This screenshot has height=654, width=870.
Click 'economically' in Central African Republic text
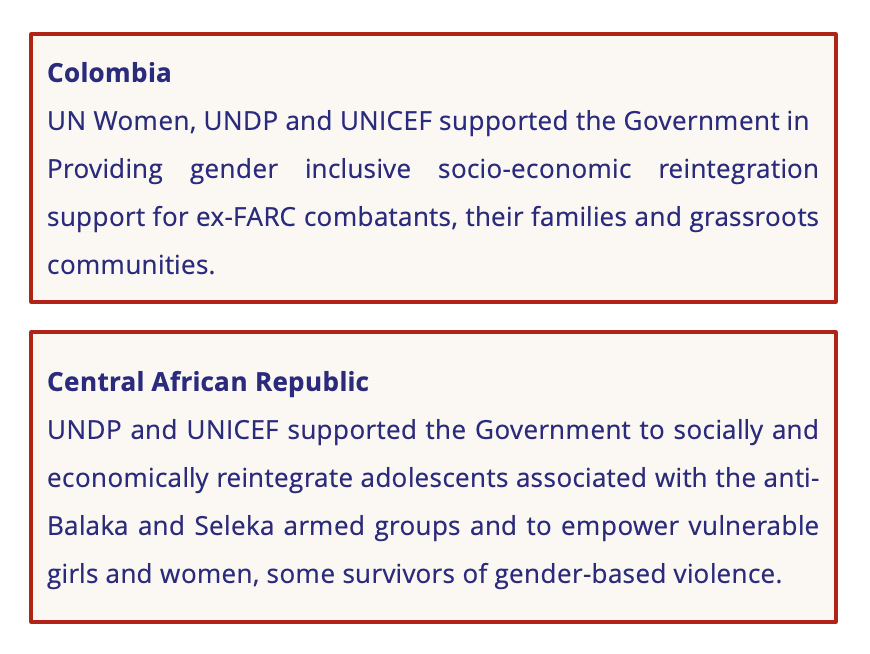128,478
